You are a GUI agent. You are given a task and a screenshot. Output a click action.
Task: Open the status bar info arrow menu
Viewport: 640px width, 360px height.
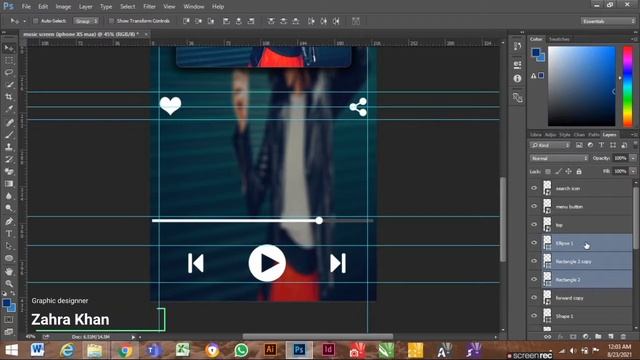tap(133, 337)
